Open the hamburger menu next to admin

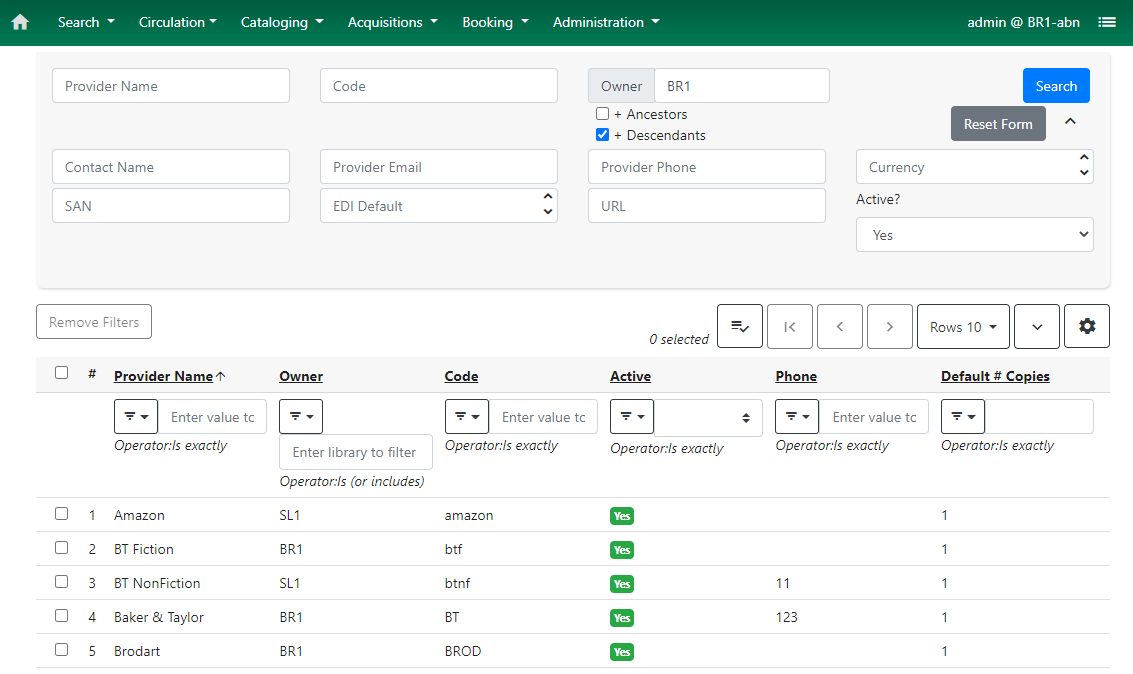click(1107, 21)
